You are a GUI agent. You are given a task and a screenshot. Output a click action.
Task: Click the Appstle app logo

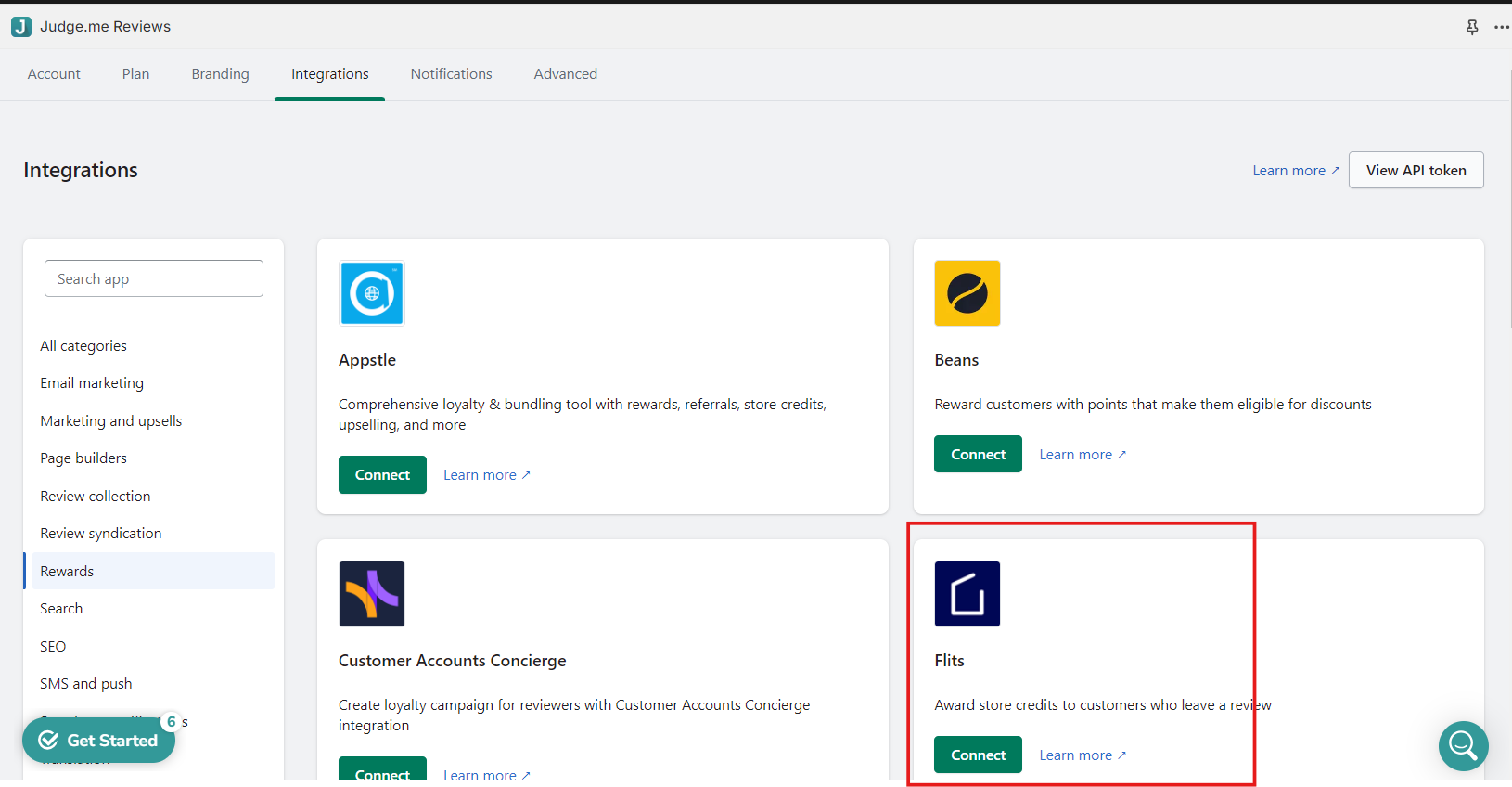click(372, 293)
